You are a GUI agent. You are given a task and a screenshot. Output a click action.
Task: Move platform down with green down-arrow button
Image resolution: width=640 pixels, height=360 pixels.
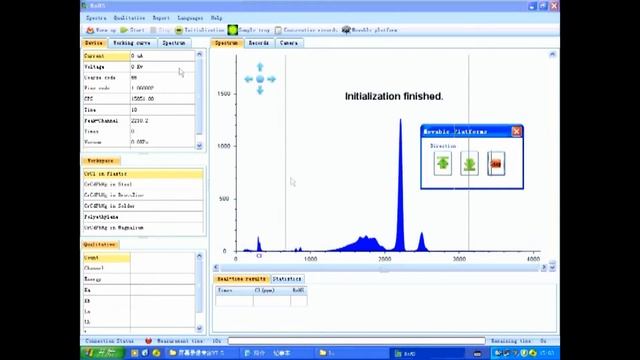click(x=469, y=163)
